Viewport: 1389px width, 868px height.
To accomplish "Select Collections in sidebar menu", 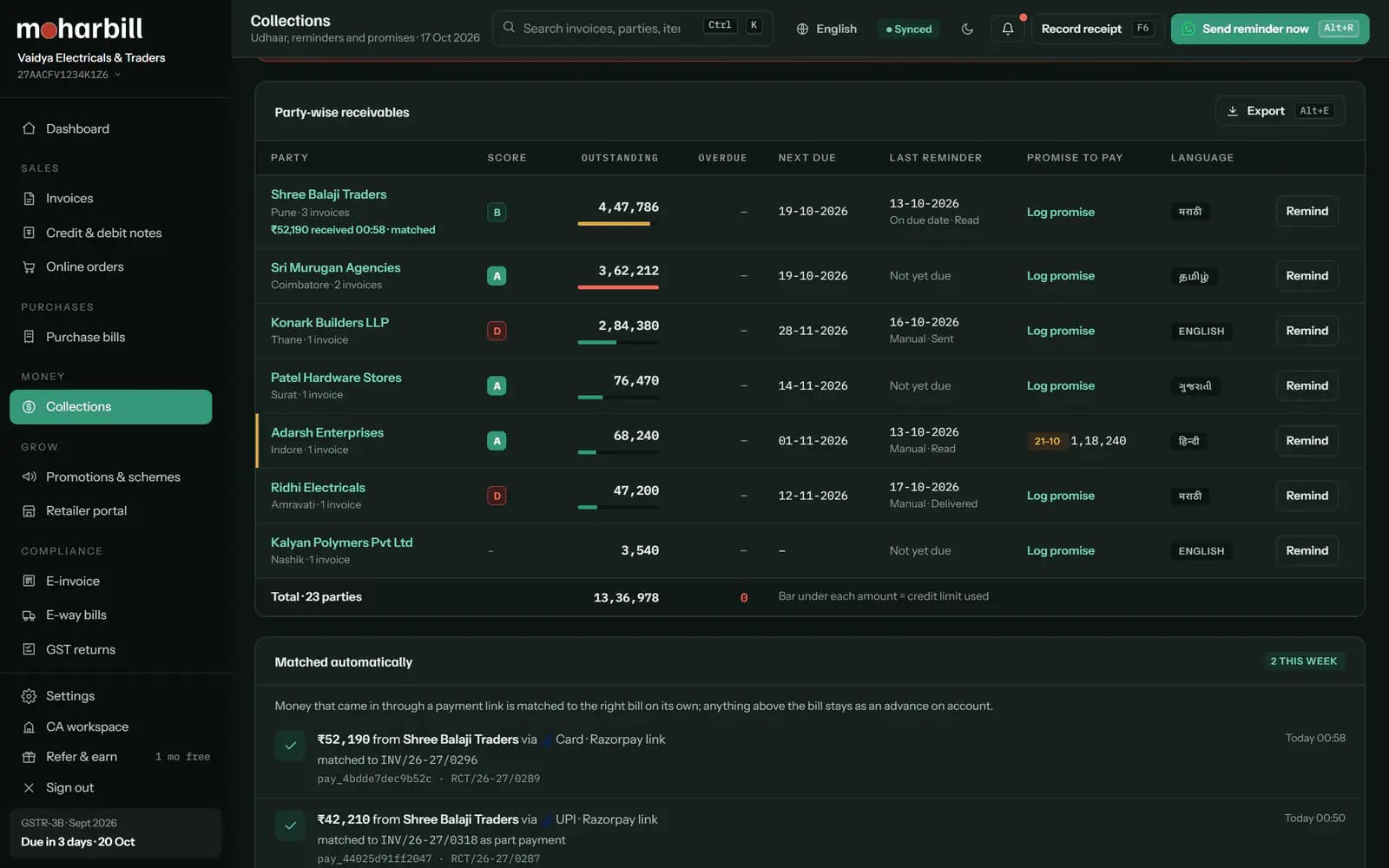I will [110, 407].
